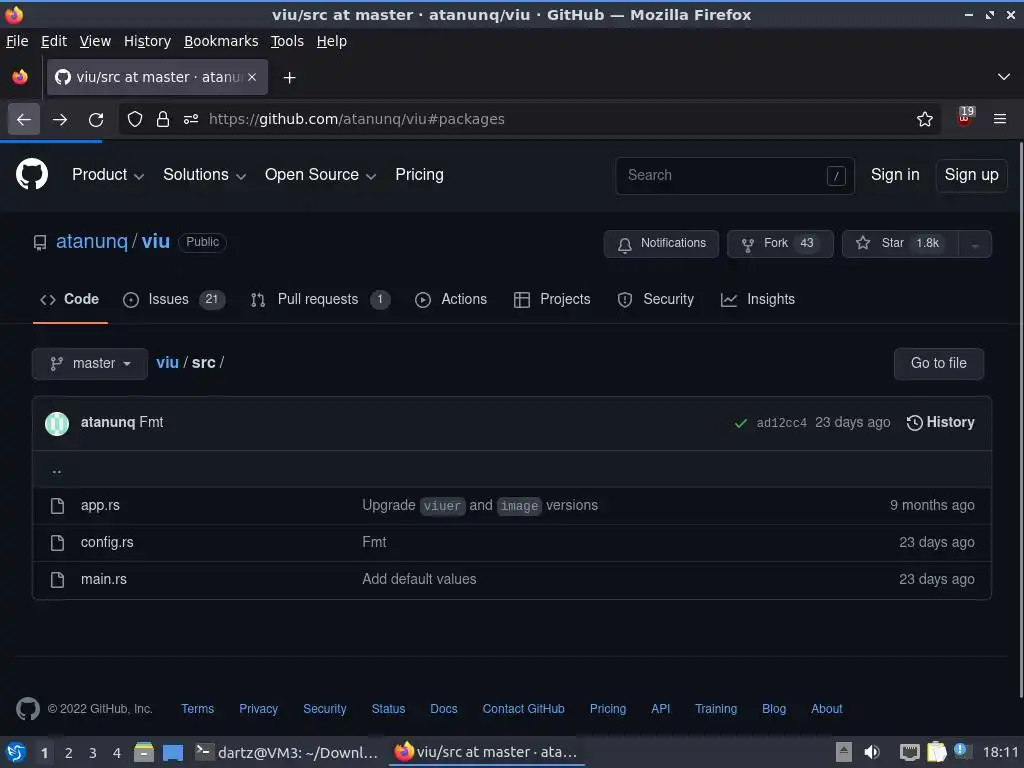This screenshot has height=768, width=1024.
Task: Click the footer GitHub logo
Action: coord(27,709)
